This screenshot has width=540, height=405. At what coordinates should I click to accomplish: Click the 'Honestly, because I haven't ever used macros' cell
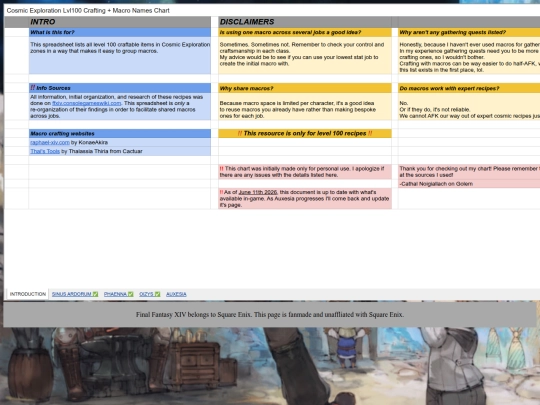click(x=469, y=55)
